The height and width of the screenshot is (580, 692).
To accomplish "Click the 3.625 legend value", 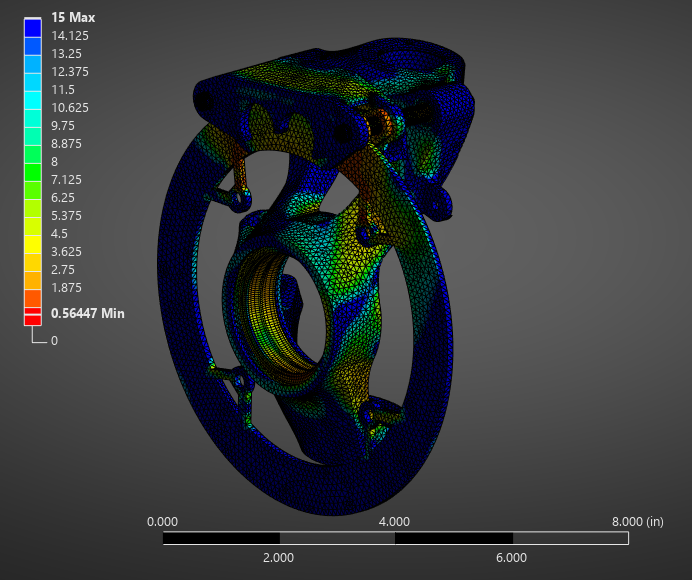I will pyautogui.click(x=66, y=252).
